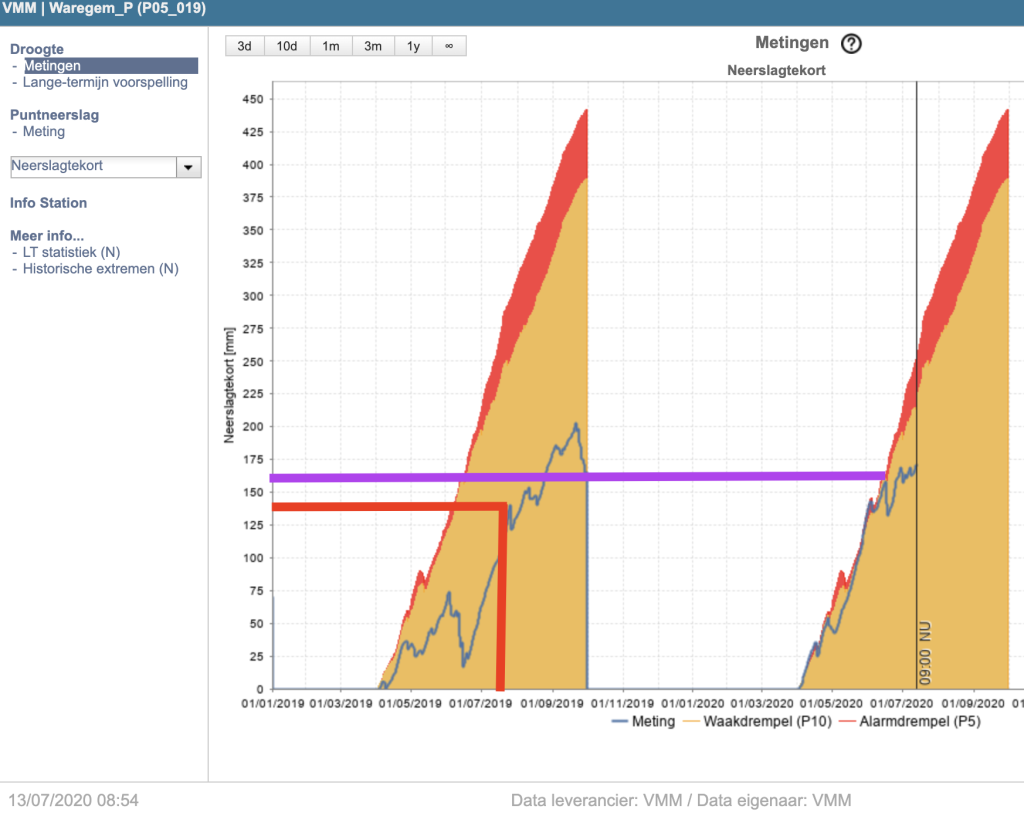Click the 09:00 NU timeline marker
The image size is (1024, 819).
[x=925, y=653]
